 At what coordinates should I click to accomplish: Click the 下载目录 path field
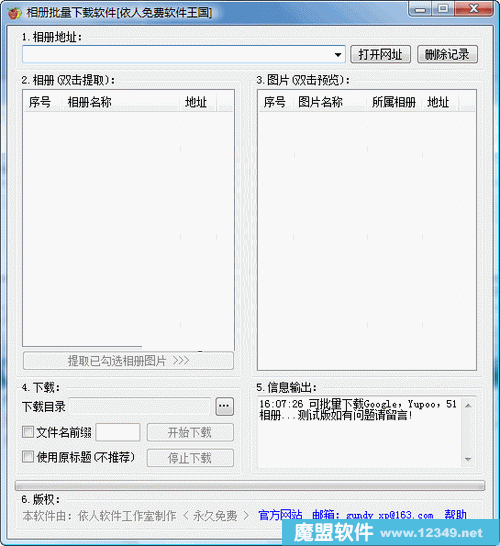click(x=140, y=406)
